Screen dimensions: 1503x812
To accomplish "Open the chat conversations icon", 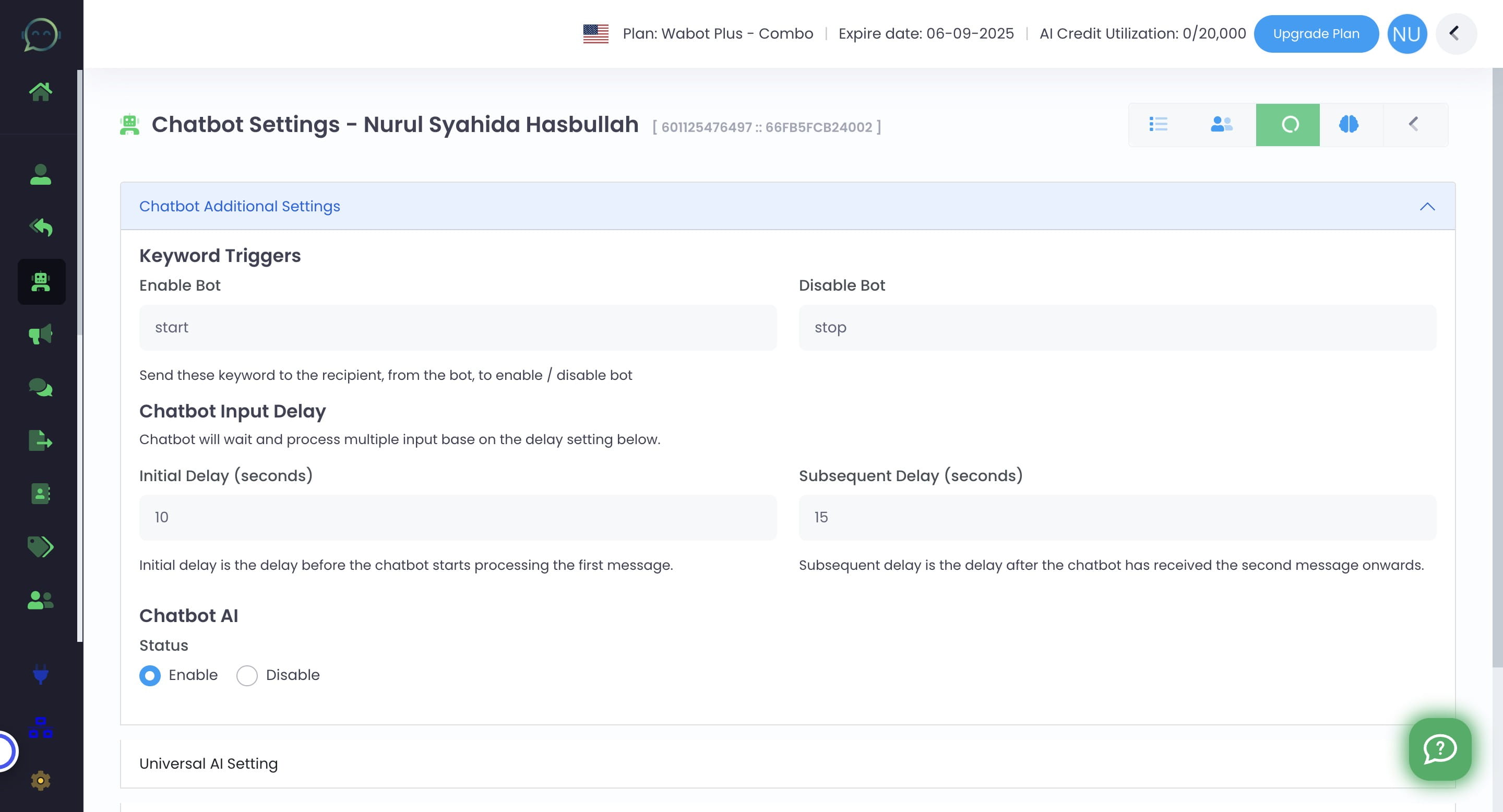I will pos(40,387).
